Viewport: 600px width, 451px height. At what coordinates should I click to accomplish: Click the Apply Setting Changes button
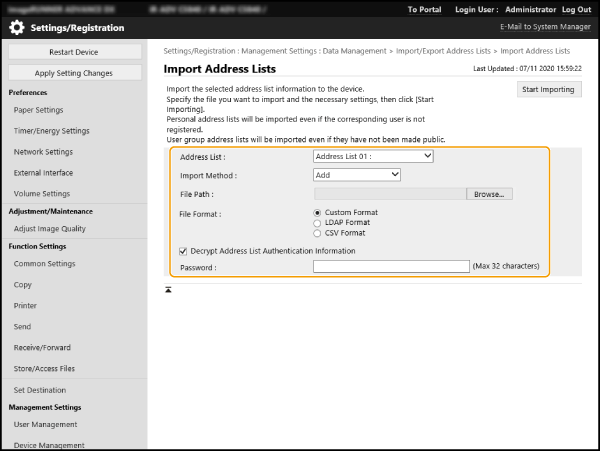coord(73,73)
